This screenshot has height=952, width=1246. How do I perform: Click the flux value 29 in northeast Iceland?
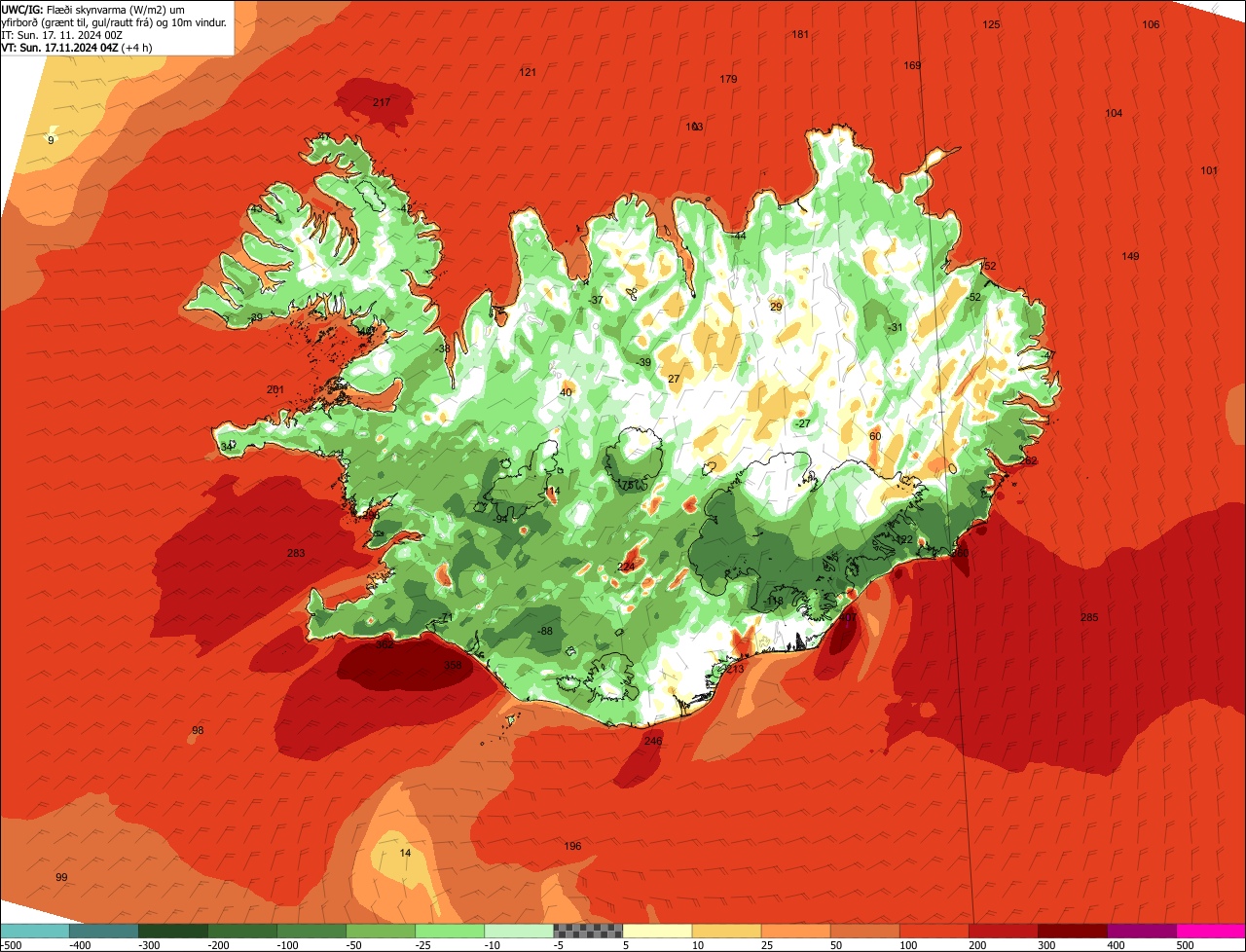click(776, 307)
